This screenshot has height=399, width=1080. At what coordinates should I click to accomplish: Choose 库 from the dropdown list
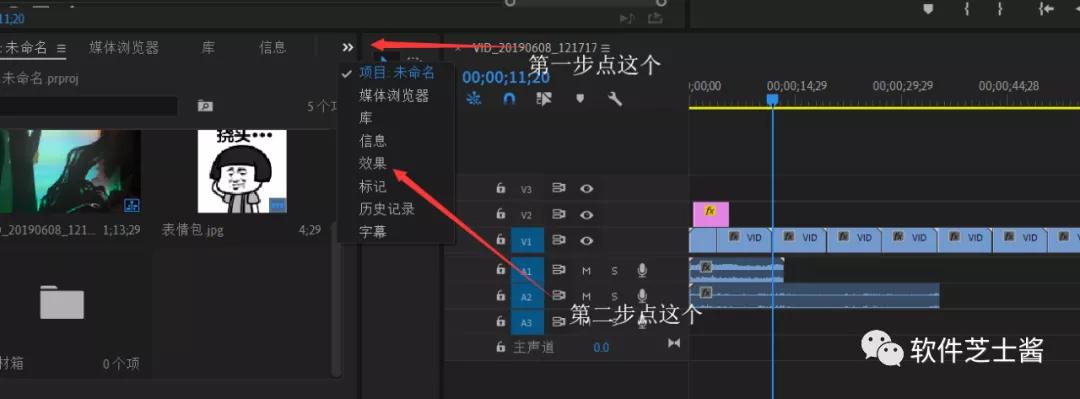pos(366,118)
